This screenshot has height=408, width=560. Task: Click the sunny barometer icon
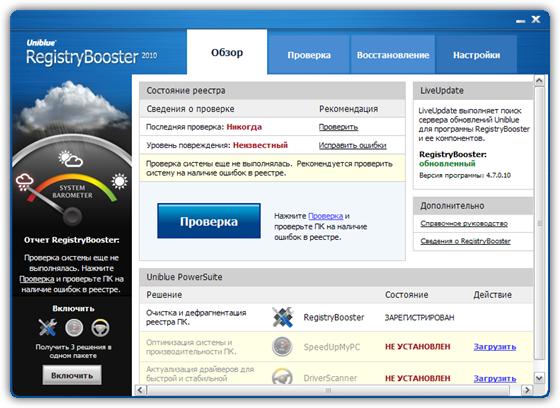pyautogui.click(x=119, y=181)
